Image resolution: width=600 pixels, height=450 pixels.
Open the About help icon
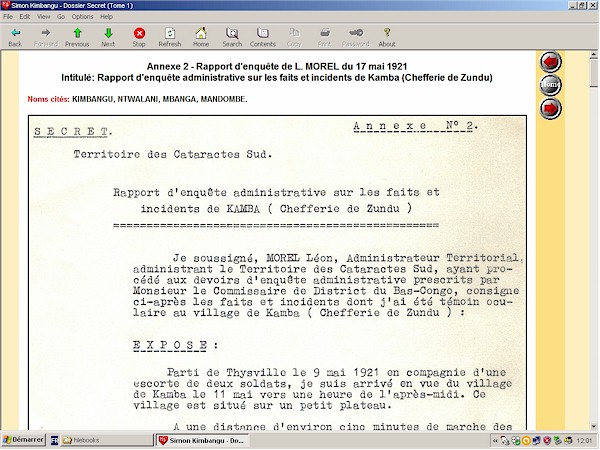387,37
